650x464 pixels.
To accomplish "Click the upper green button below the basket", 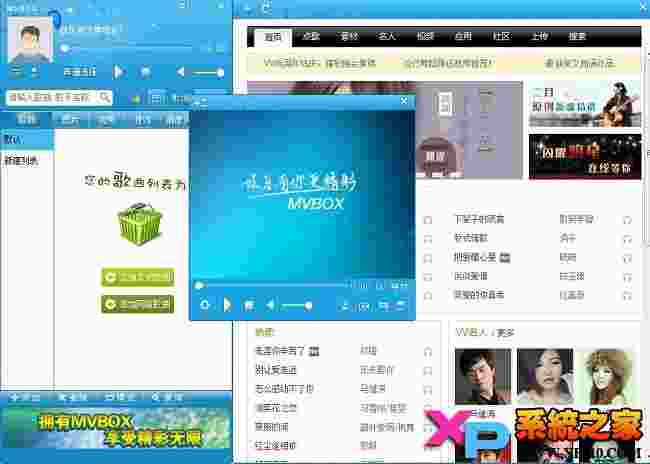I will (x=138, y=277).
